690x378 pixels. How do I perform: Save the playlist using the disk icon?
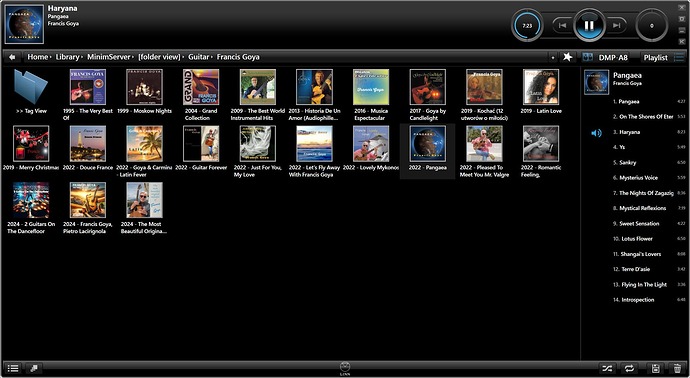tap(655, 368)
